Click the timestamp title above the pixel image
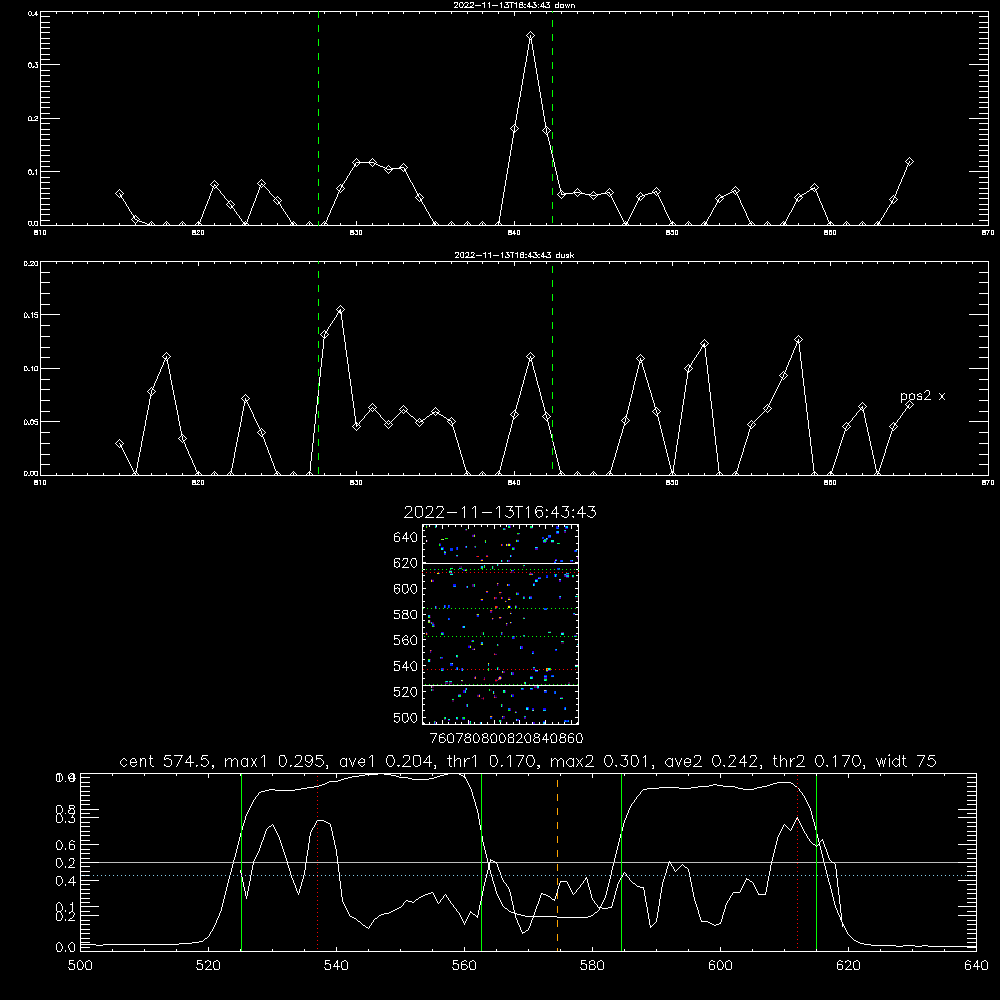The width and height of the screenshot is (1000, 1000). (x=500, y=512)
